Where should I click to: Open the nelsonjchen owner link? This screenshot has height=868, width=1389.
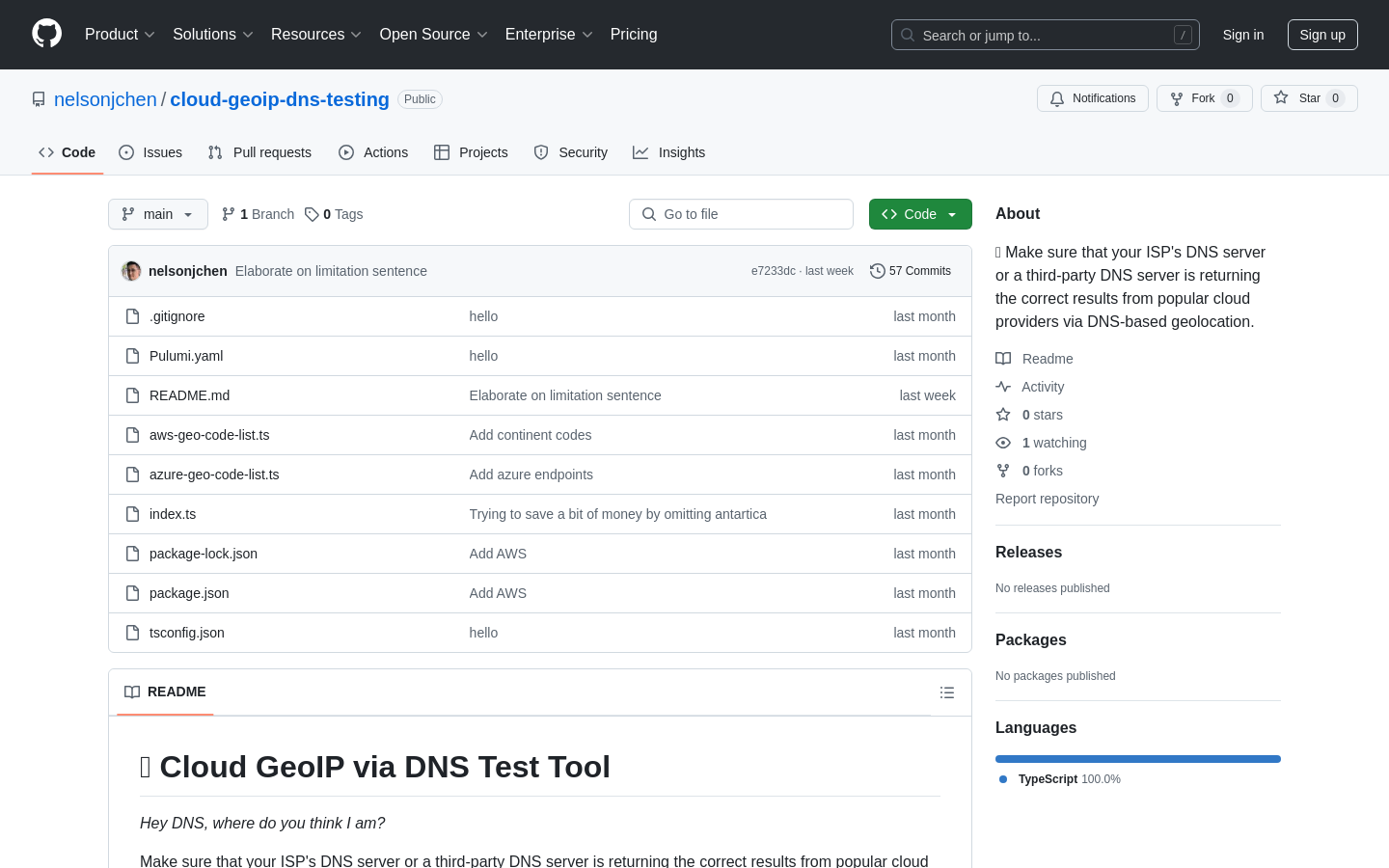click(105, 99)
